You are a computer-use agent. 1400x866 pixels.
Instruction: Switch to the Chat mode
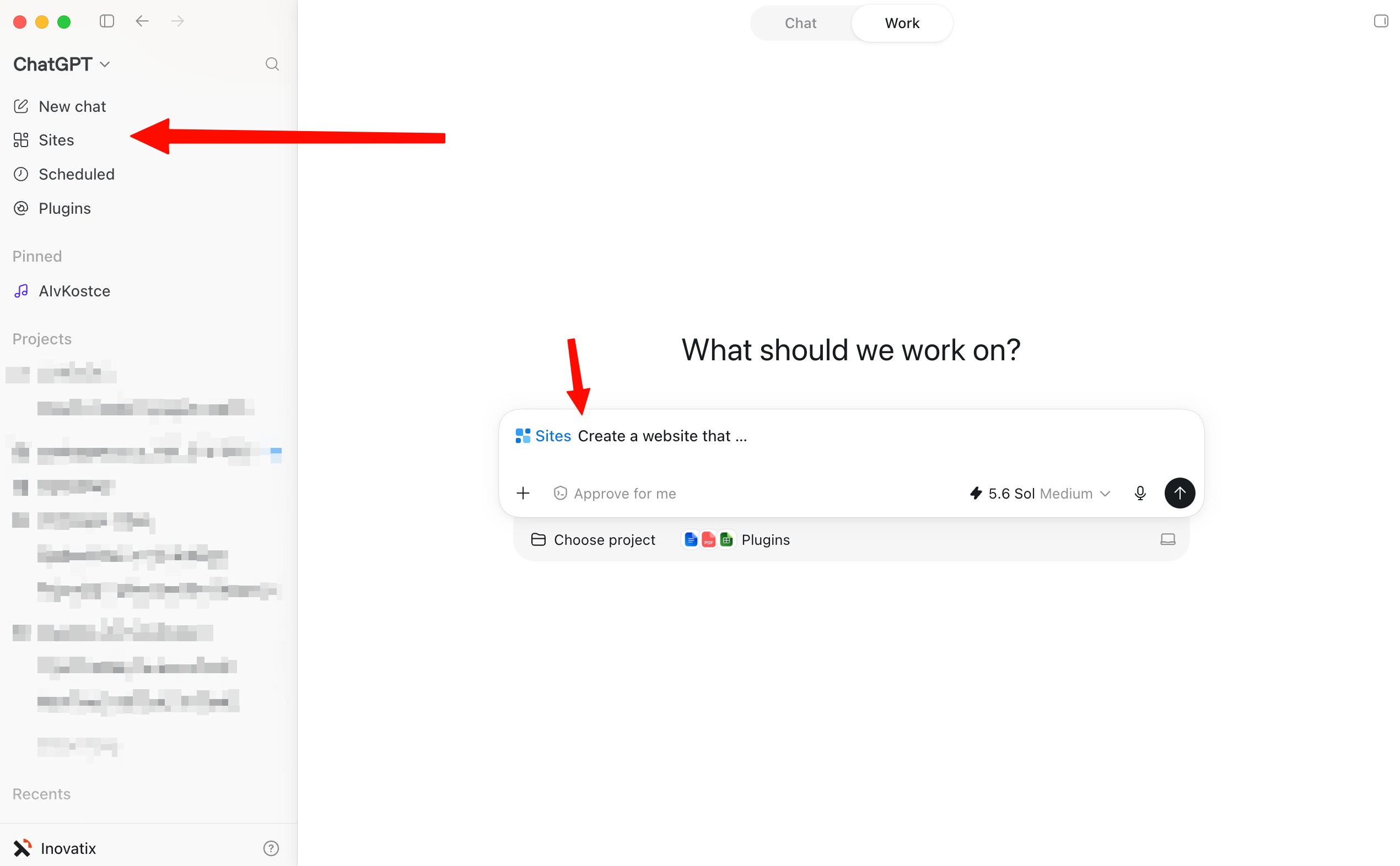pyautogui.click(x=800, y=23)
